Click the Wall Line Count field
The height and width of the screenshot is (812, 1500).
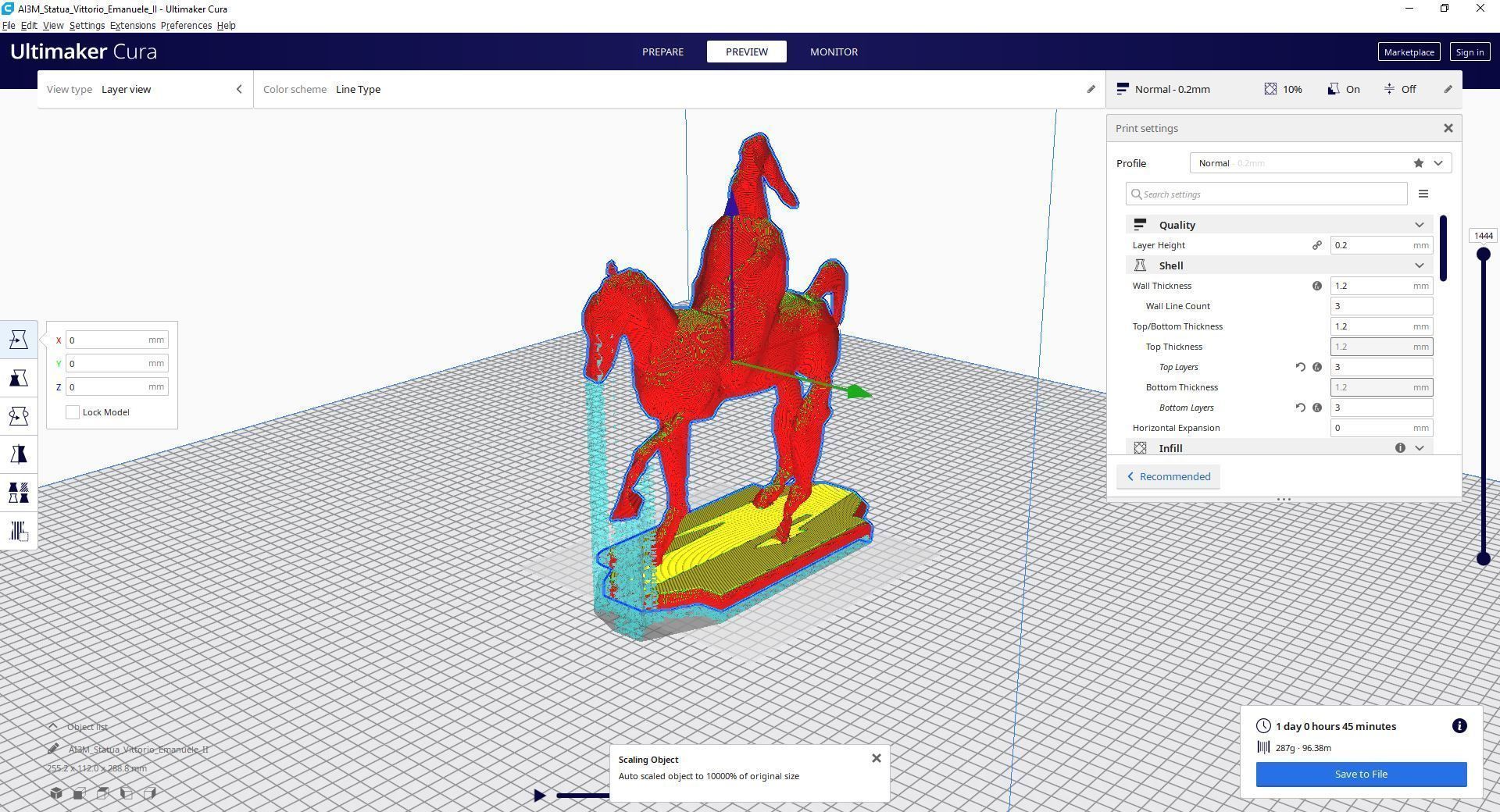(x=1381, y=306)
